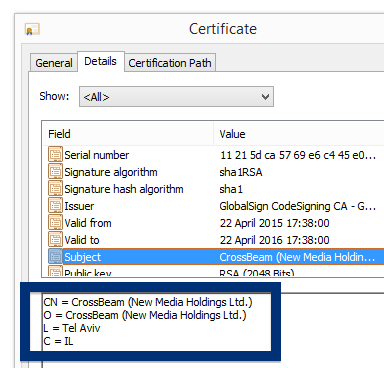The image size is (384, 368).
Task: Select the Valid from row label
Action: coord(88,223)
